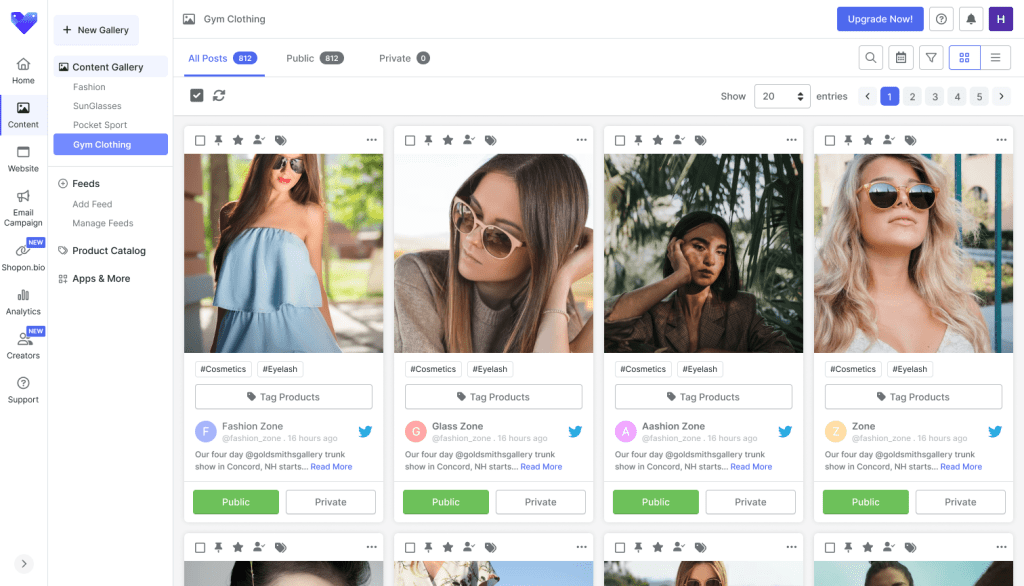Pin the first post using the pin icon

[221, 140]
